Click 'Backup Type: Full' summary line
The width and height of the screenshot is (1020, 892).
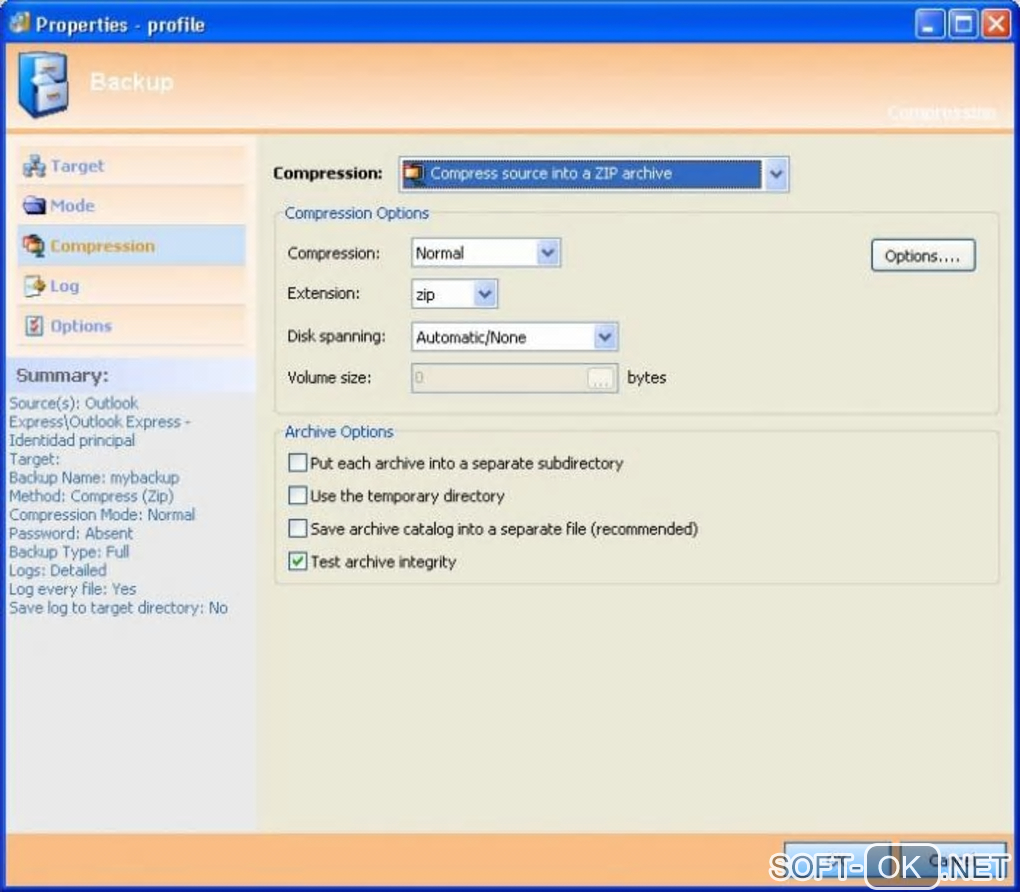pyautogui.click(x=69, y=552)
